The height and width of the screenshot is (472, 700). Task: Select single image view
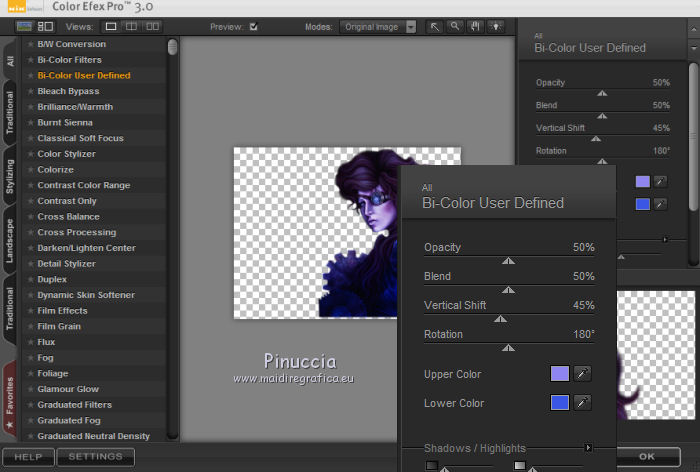click(x=111, y=26)
